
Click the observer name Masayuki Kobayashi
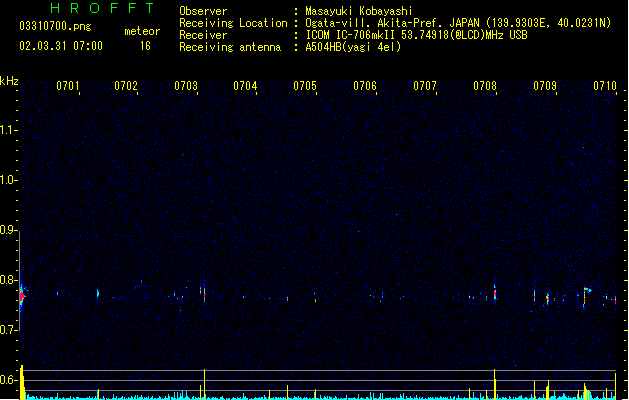click(359, 11)
